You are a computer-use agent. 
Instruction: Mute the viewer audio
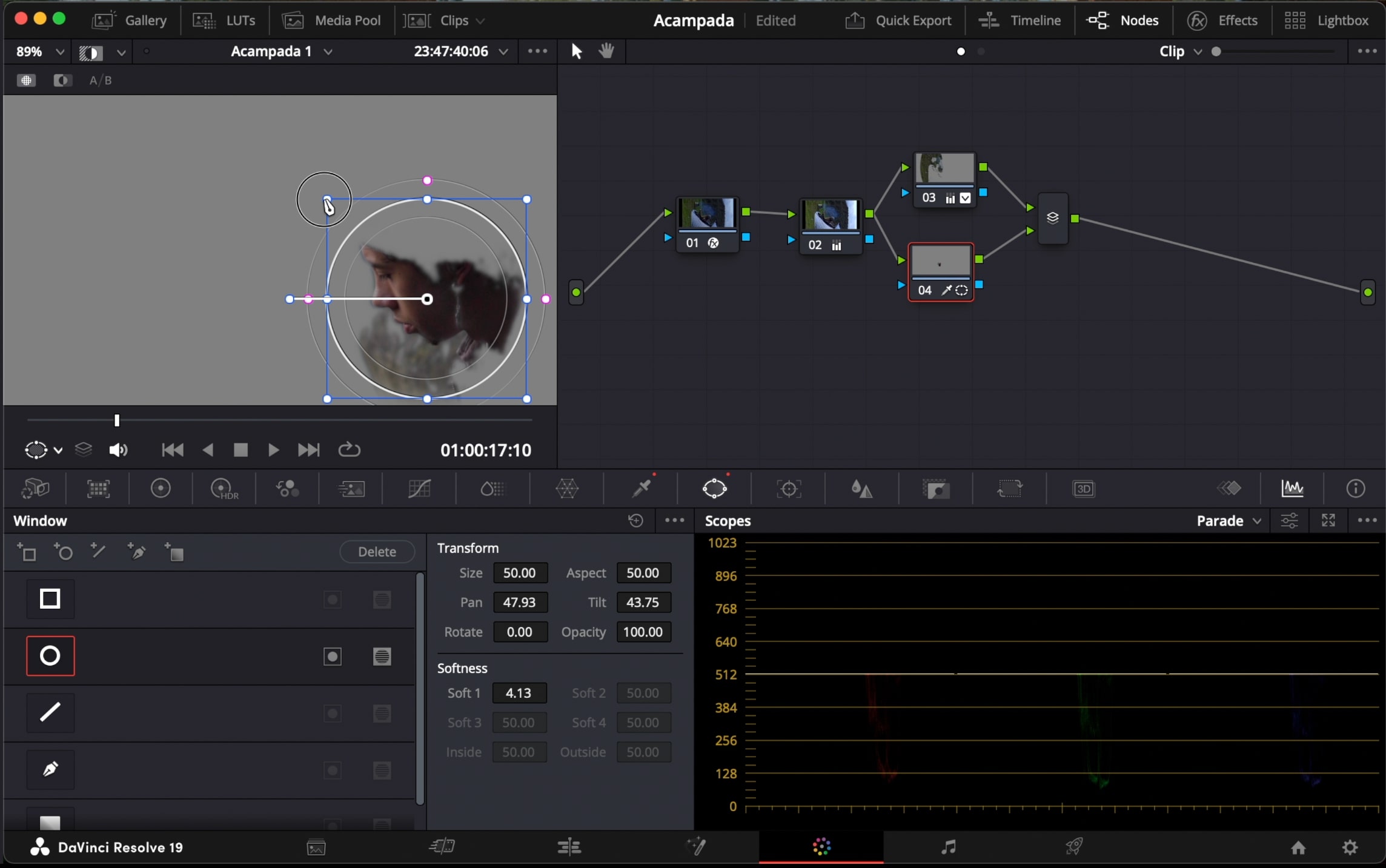118,450
